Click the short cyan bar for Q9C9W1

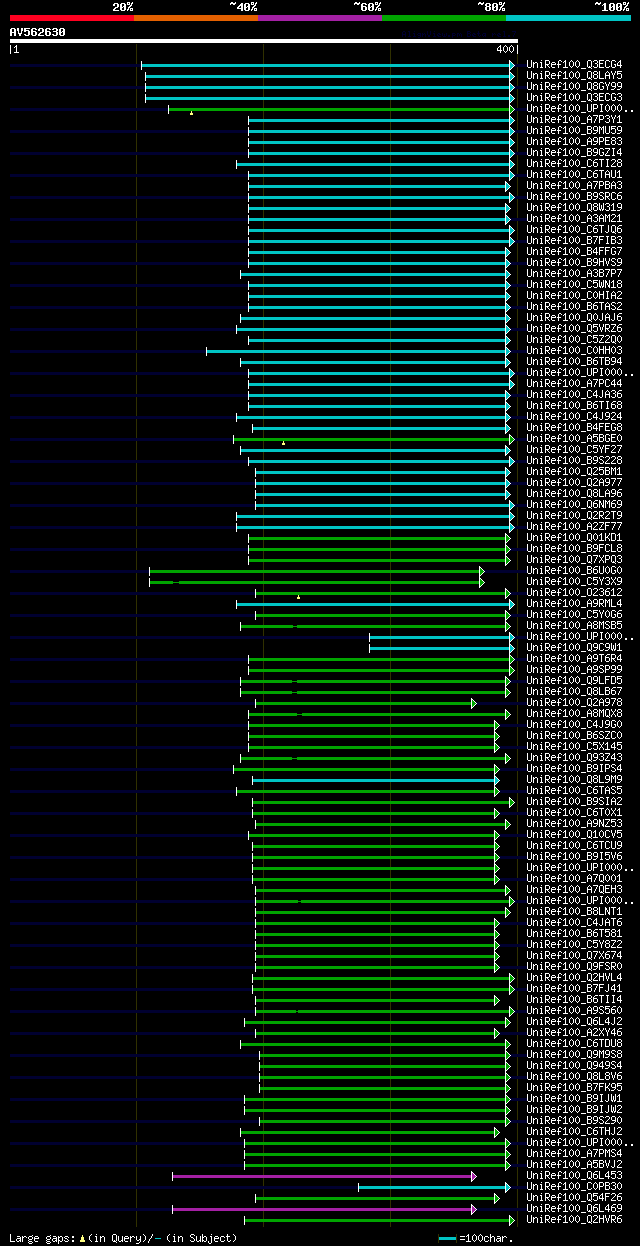(440, 648)
